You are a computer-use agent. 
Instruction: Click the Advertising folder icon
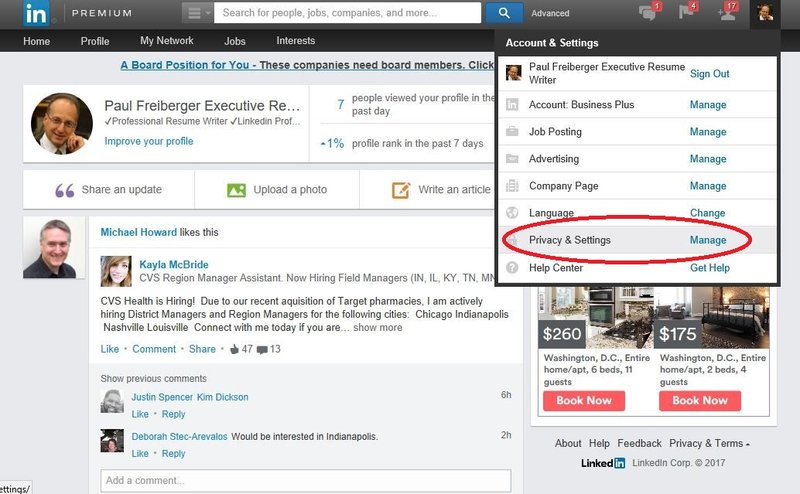(x=512, y=159)
